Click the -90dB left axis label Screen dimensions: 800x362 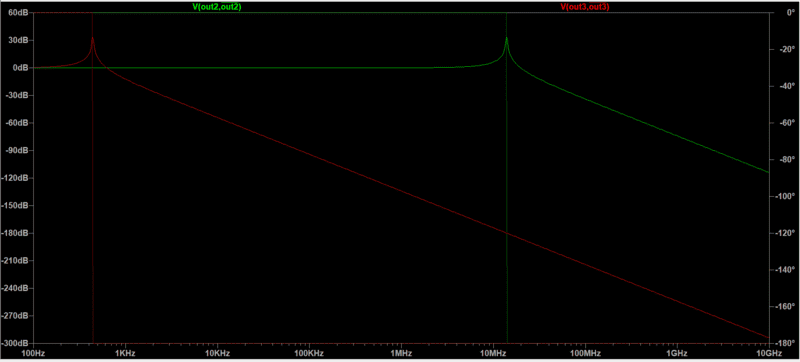coord(17,150)
